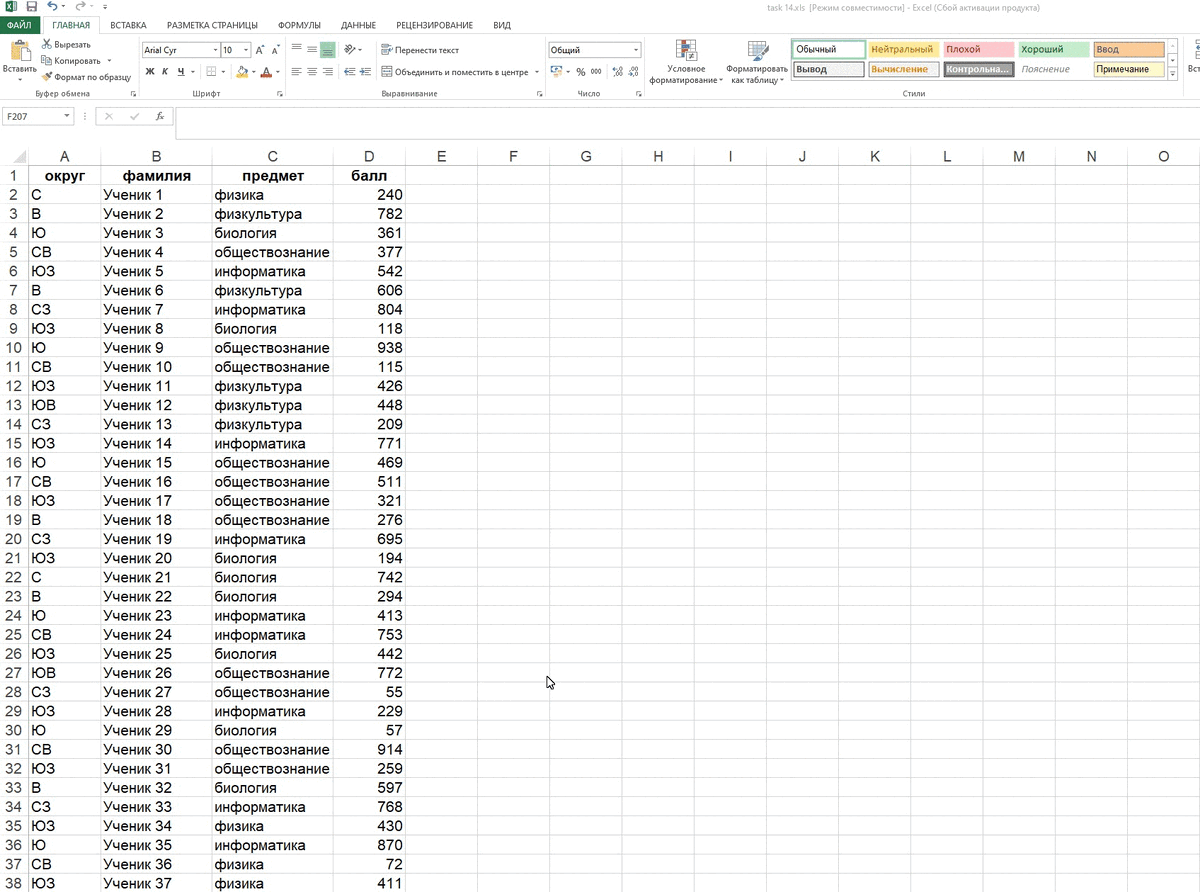Select cell Ученик 20
The height and width of the screenshot is (892, 1200).
[x=157, y=558]
